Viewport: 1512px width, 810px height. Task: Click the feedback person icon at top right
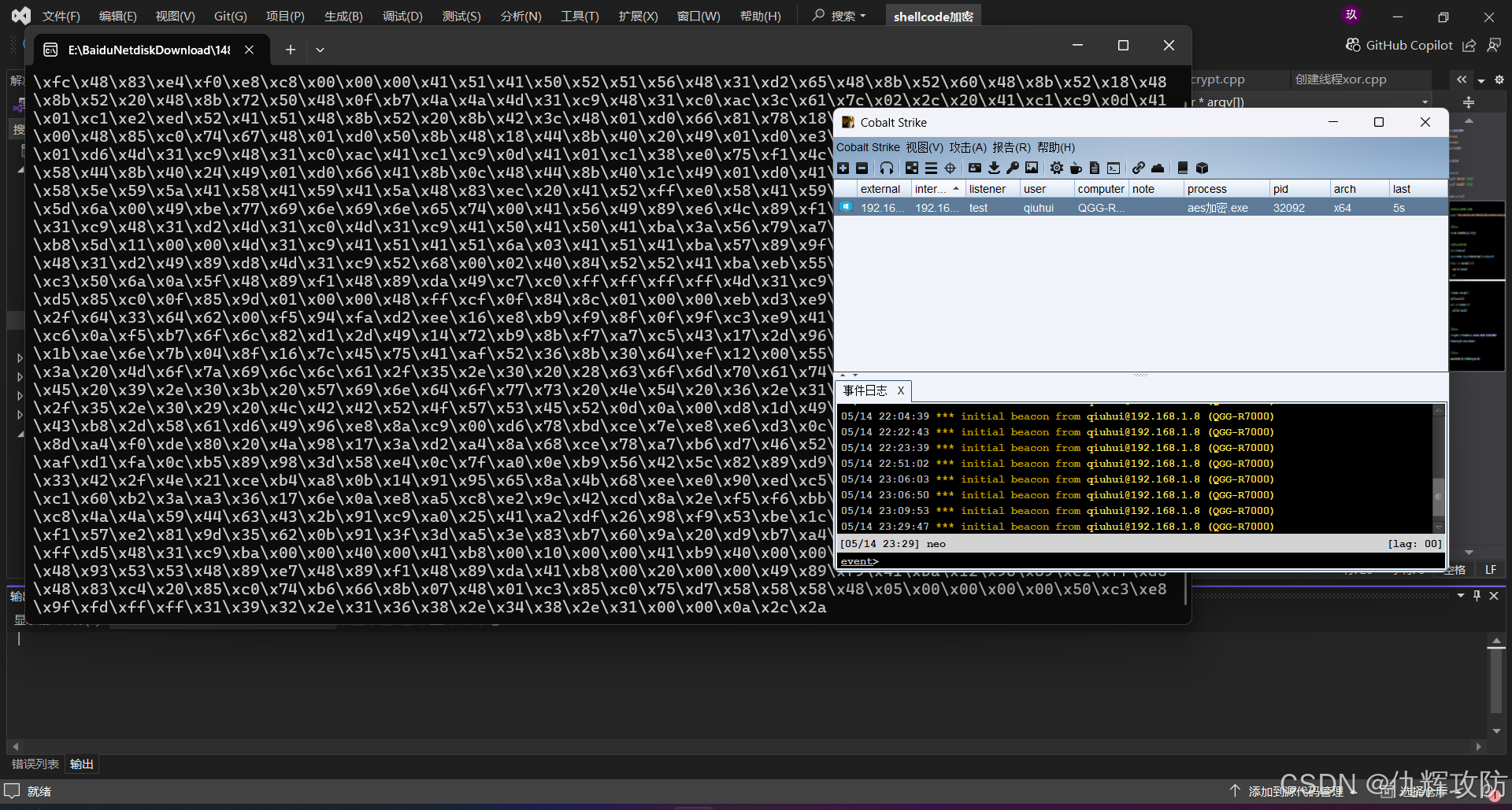1494,46
